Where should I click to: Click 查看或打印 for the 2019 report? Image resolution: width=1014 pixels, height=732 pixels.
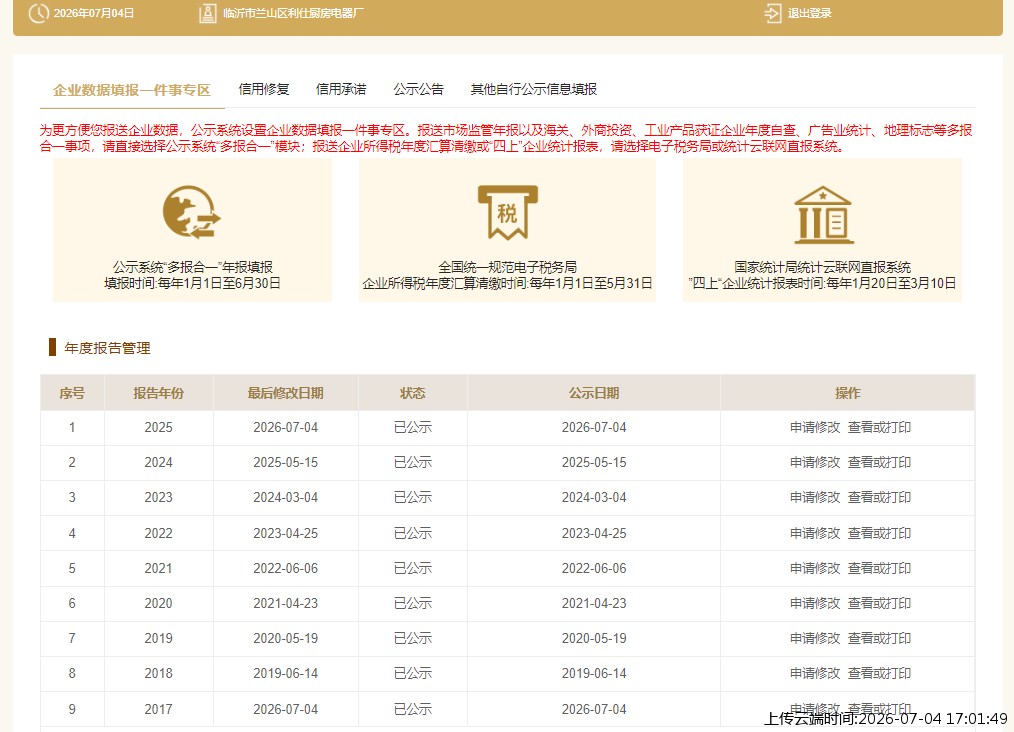pyautogui.click(x=879, y=638)
